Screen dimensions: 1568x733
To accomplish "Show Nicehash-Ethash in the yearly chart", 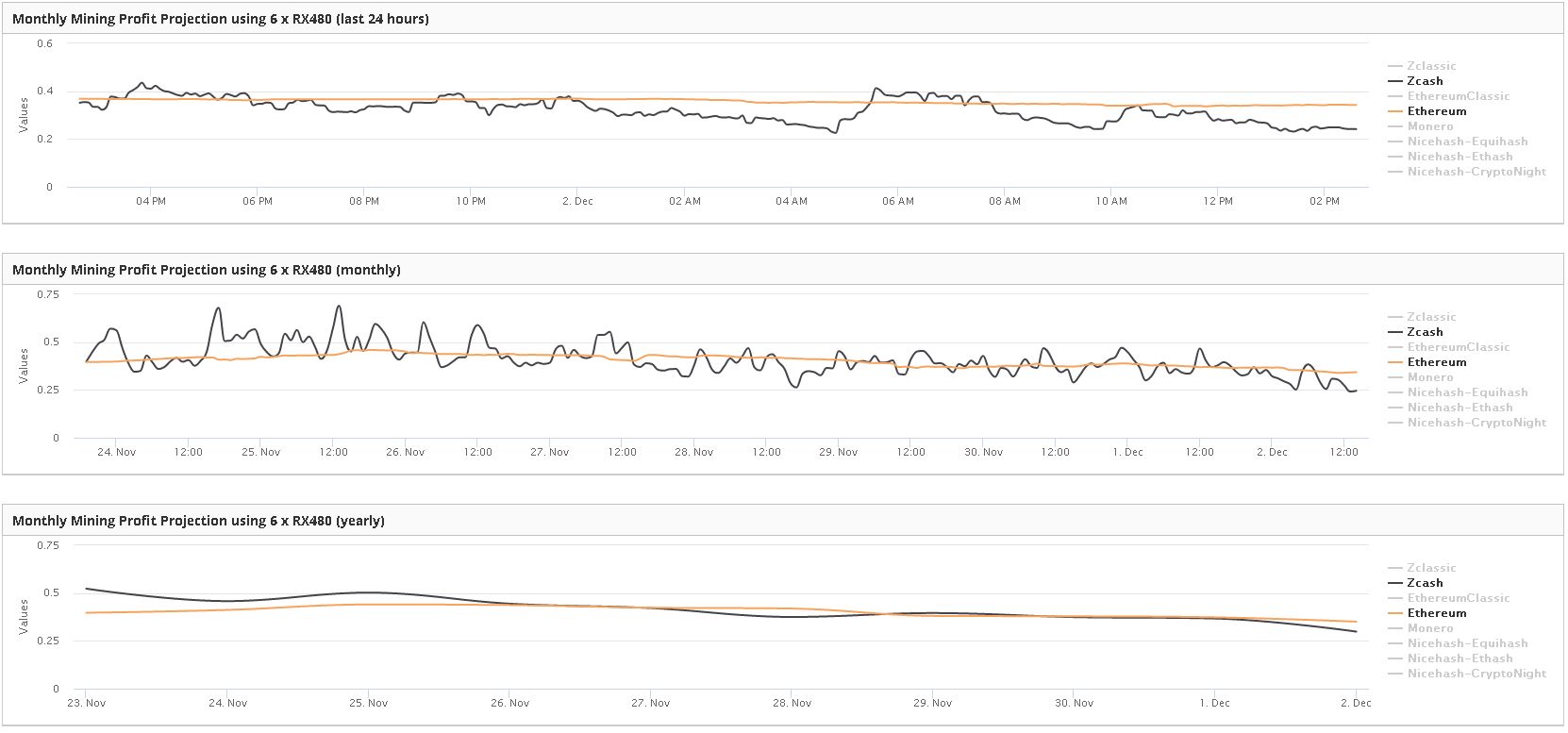I will [x=1450, y=658].
